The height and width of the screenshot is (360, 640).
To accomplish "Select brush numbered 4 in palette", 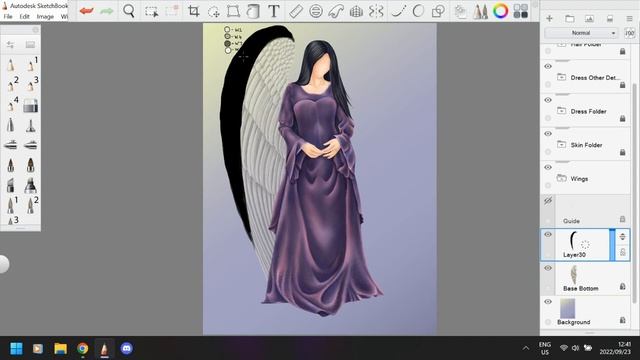I will click(12, 105).
